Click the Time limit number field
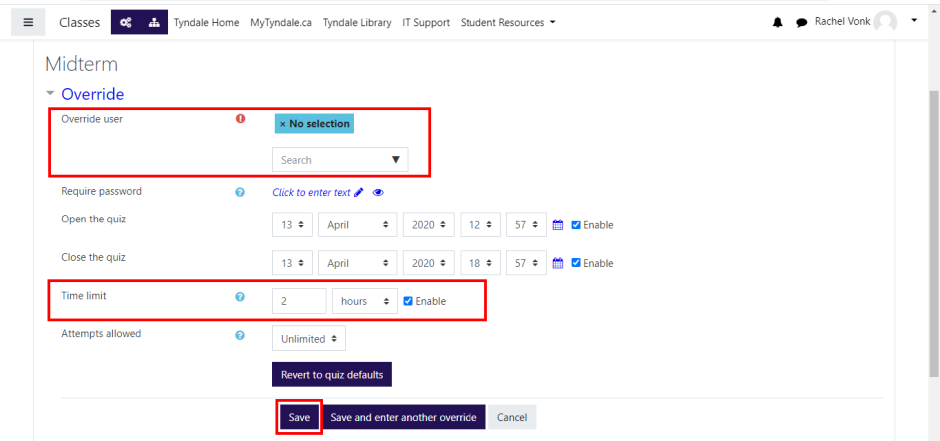940x441 pixels. pyautogui.click(x=299, y=301)
